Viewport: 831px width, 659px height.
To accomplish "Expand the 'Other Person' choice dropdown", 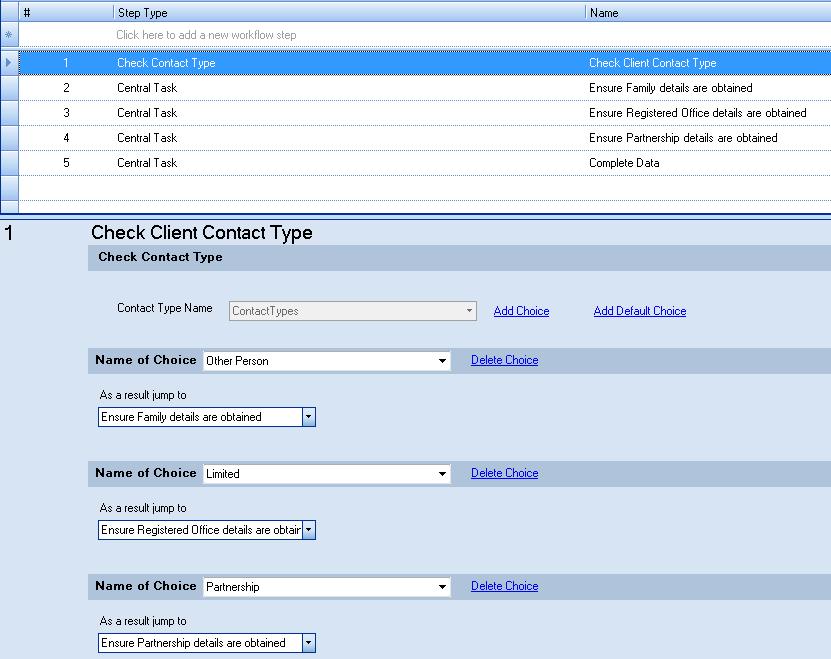I will pos(442,361).
